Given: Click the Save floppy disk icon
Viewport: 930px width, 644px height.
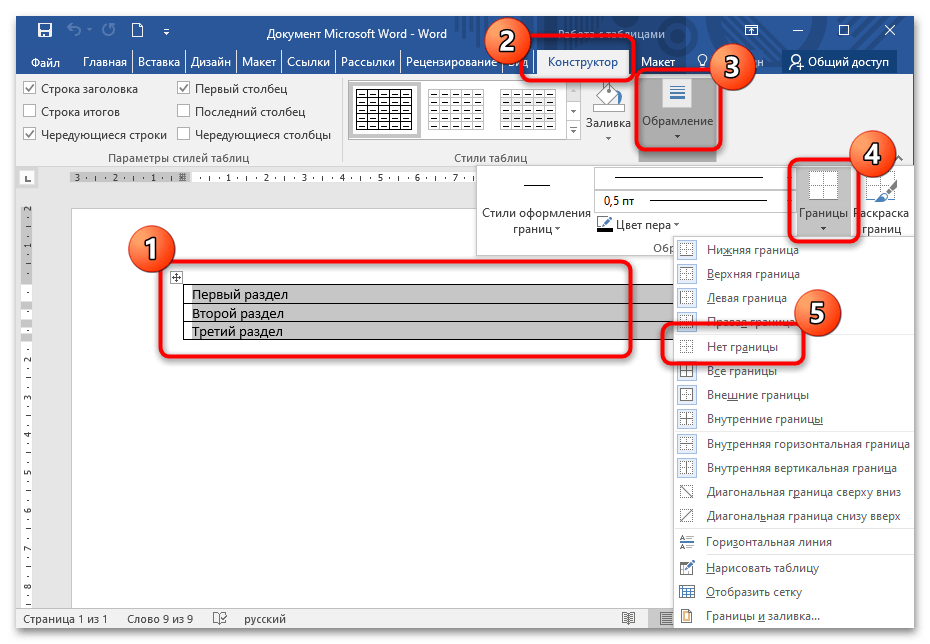Looking at the screenshot, I should click(44, 30).
